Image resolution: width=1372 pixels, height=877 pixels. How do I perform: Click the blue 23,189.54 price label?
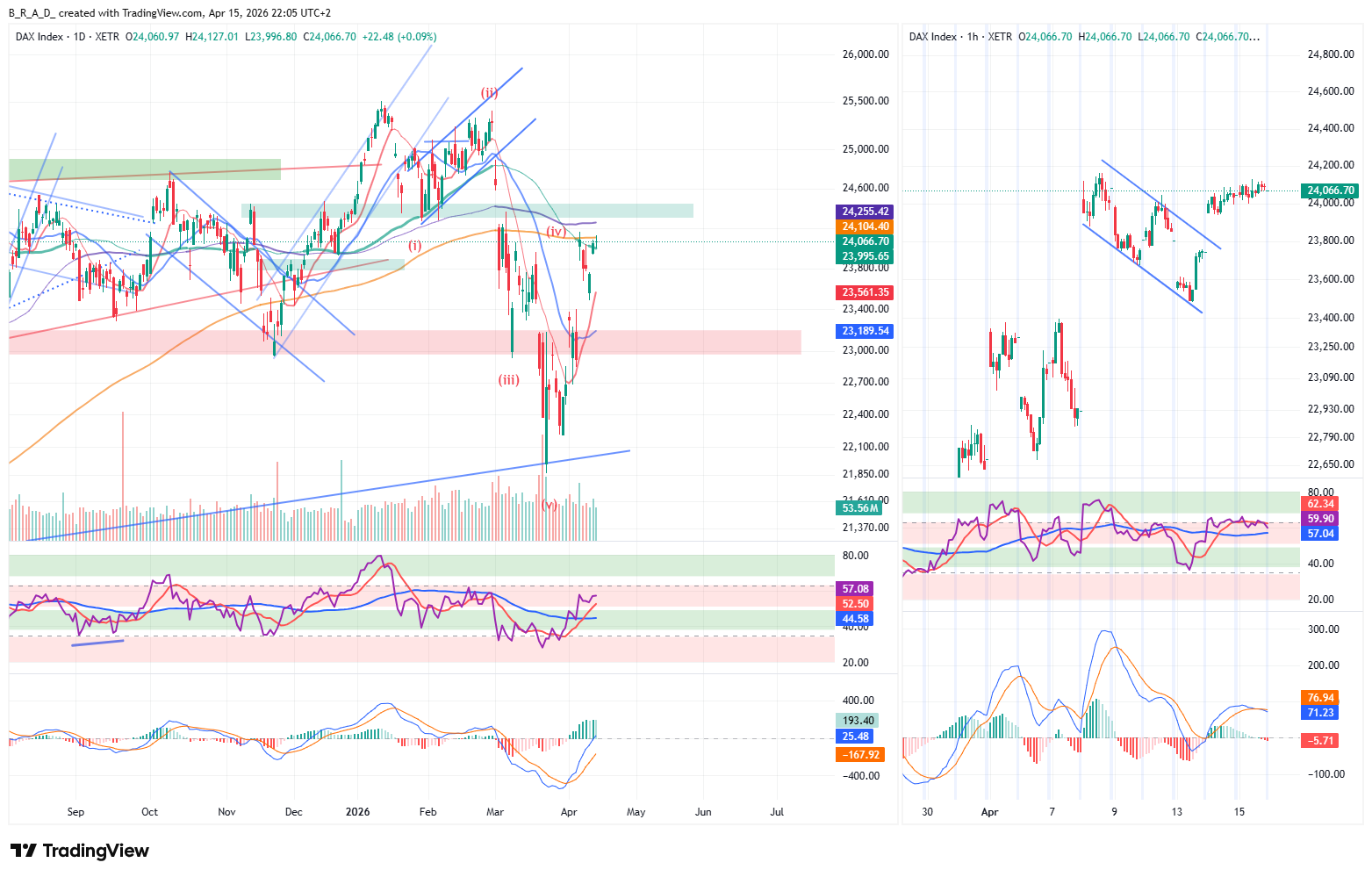[866, 331]
